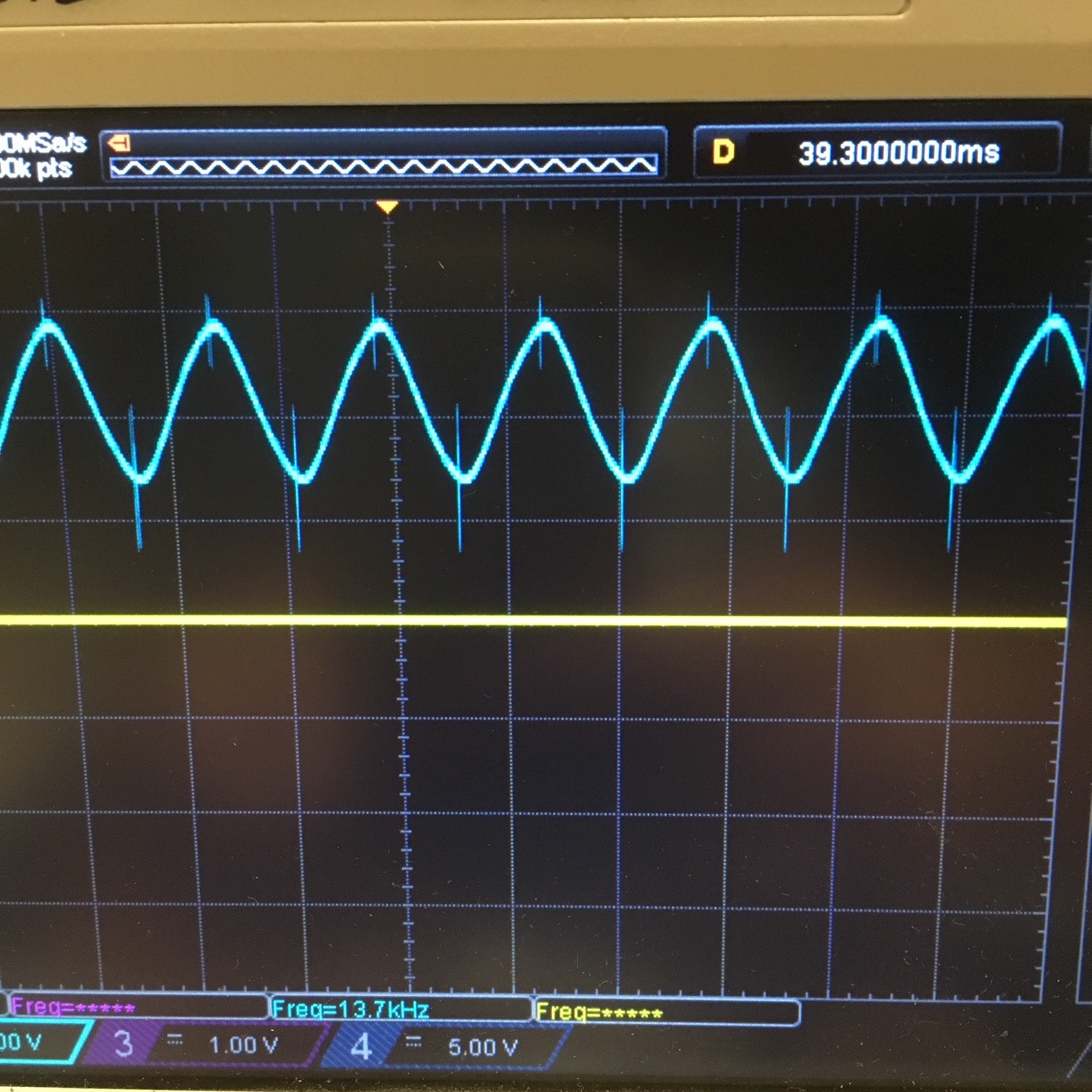
Task: Select the horizontal delay value 39.3000000ms
Action: [x=898, y=153]
